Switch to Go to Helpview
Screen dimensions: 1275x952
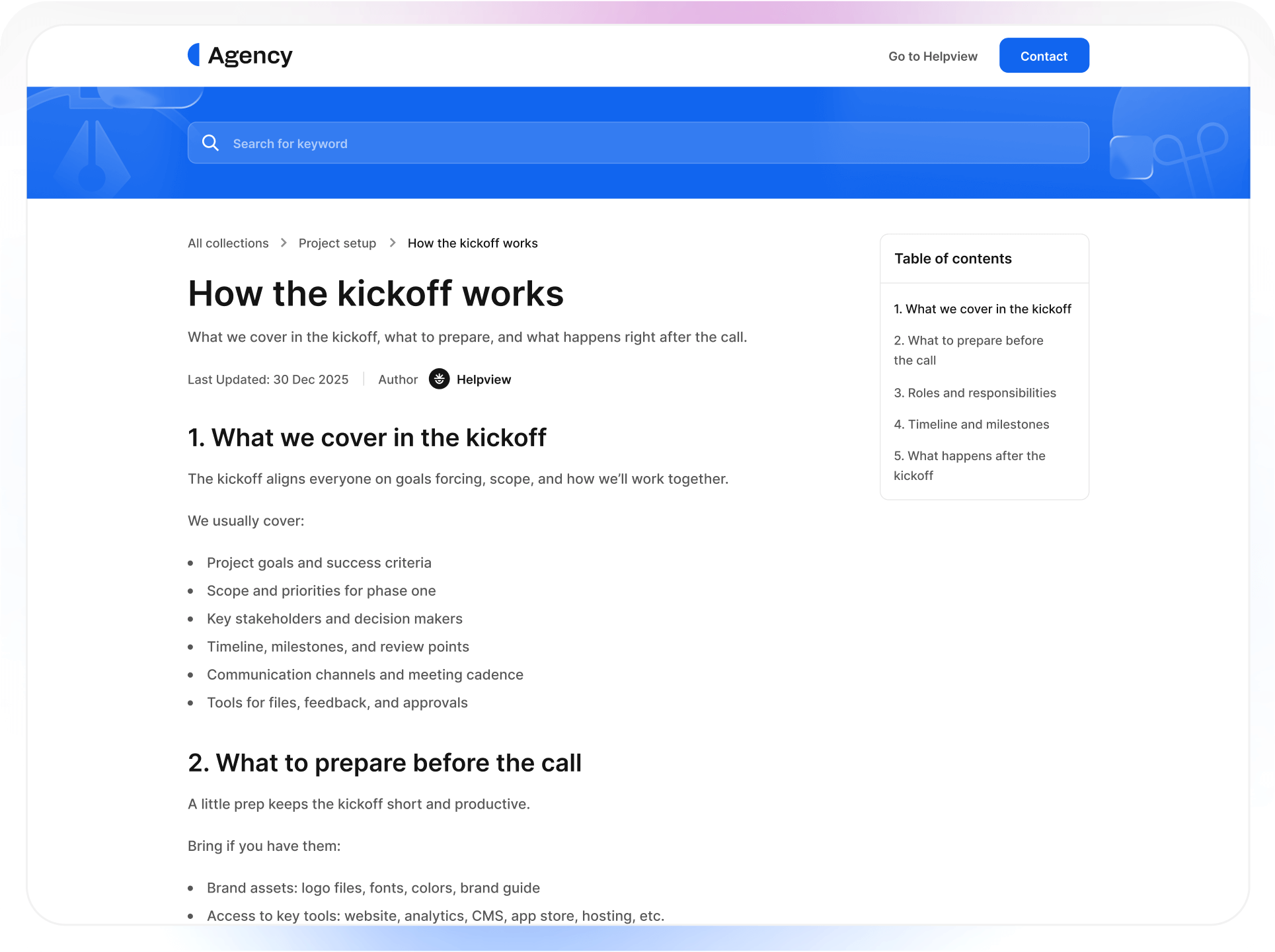(x=932, y=56)
